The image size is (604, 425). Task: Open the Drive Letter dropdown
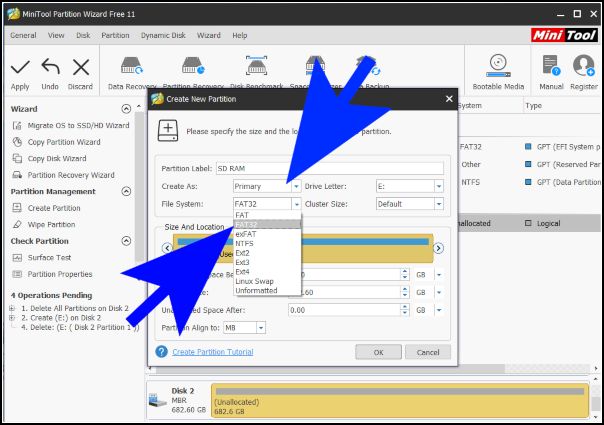coord(438,186)
